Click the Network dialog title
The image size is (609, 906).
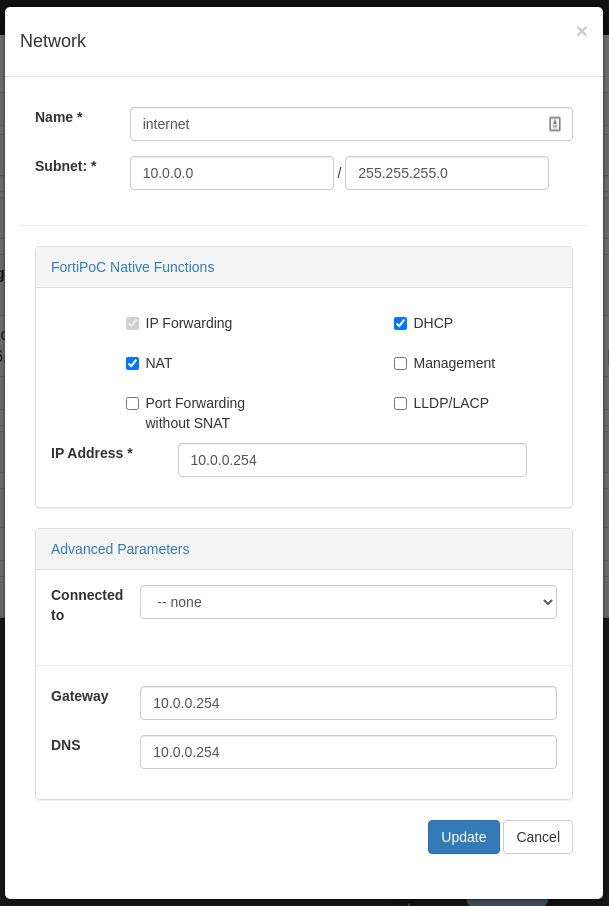pyautogui.click(x=53, y=41)
